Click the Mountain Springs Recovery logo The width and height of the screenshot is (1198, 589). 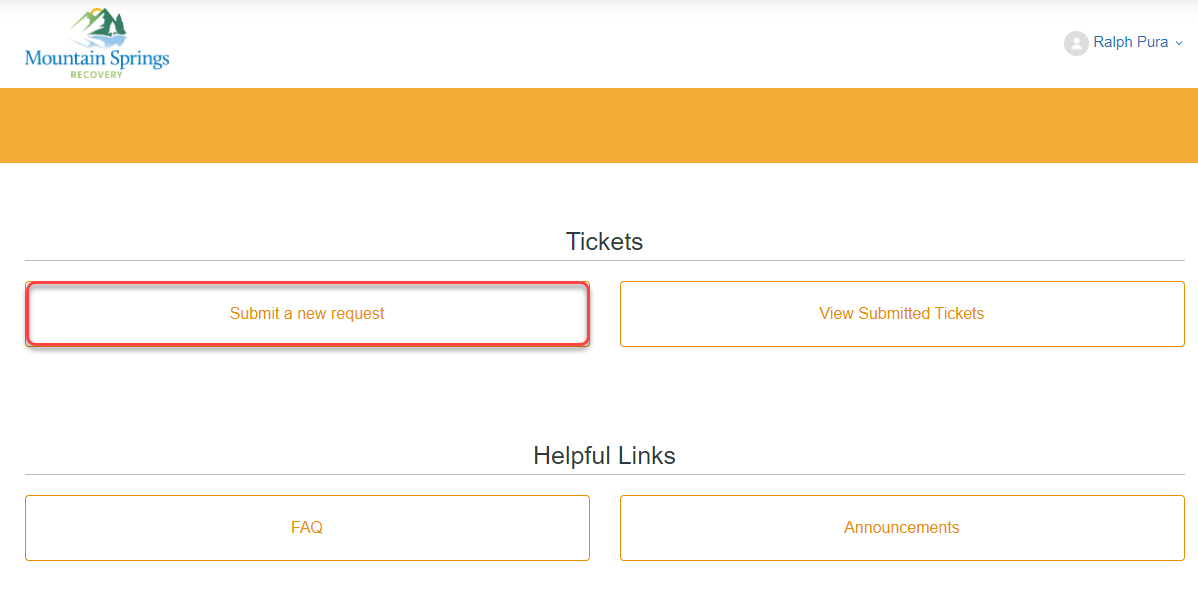[x=97, y=44]
